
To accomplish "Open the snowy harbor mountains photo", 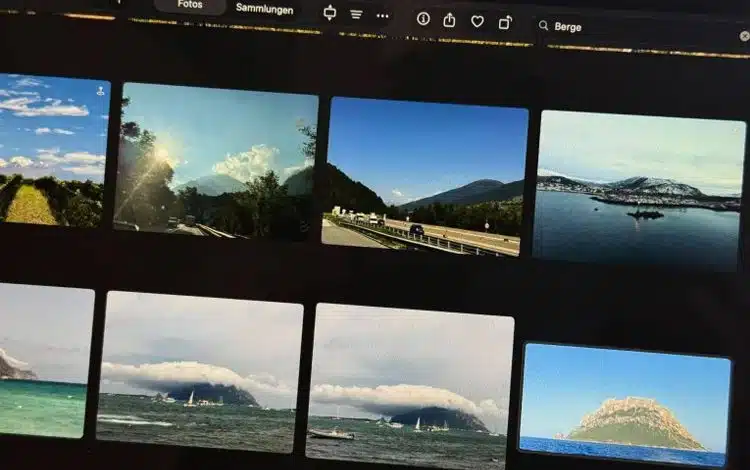I will (x=638, y=190).
